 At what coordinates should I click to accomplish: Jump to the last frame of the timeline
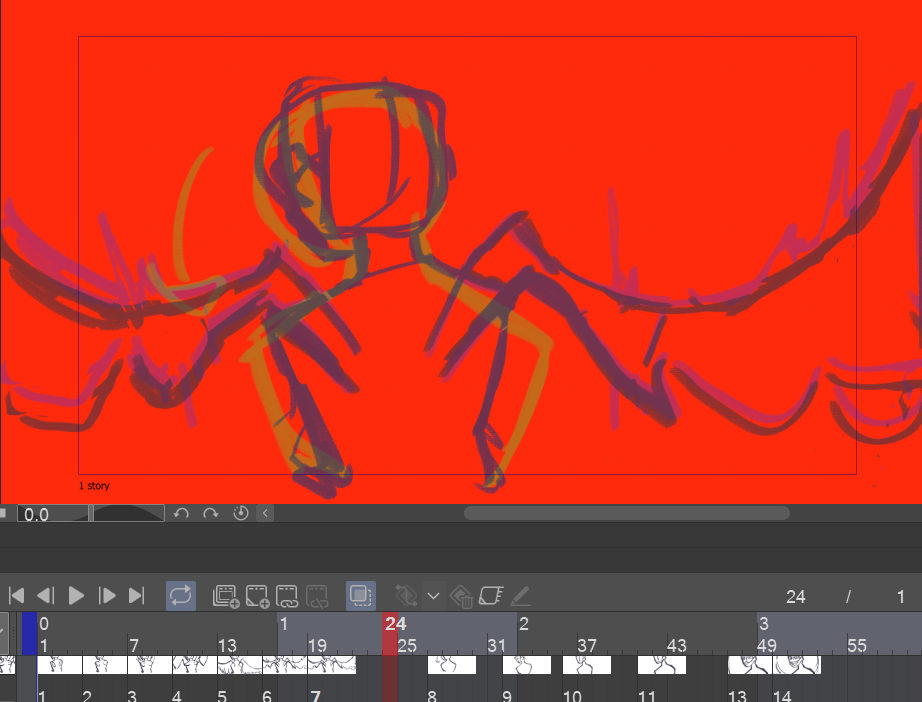click(136, 596)
